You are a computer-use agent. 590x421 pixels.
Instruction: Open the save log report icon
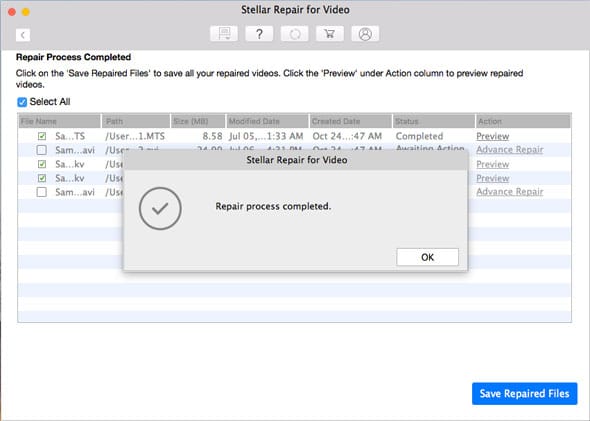pos(224,34)
